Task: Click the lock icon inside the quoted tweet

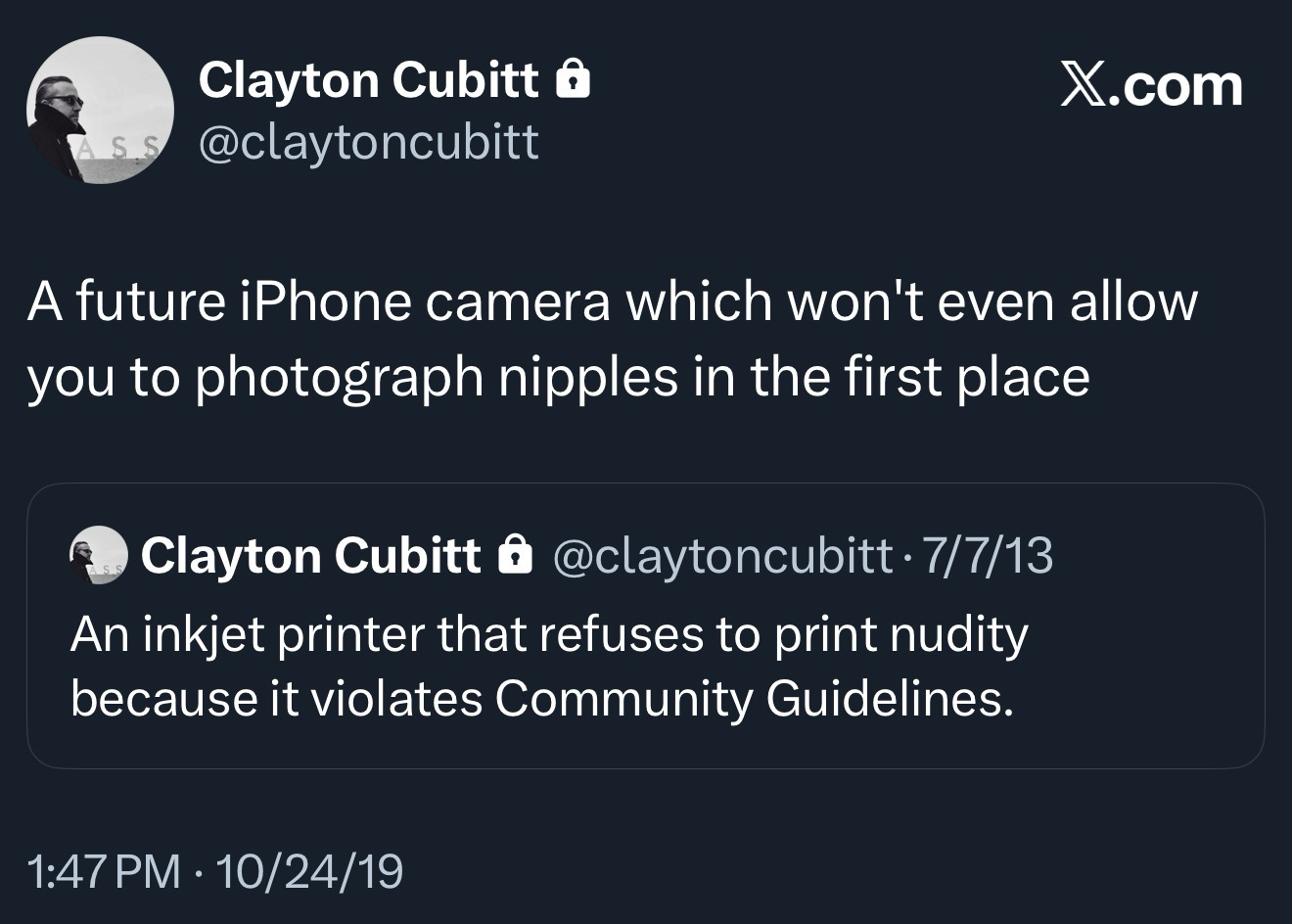Action: (x=515, y=556)
